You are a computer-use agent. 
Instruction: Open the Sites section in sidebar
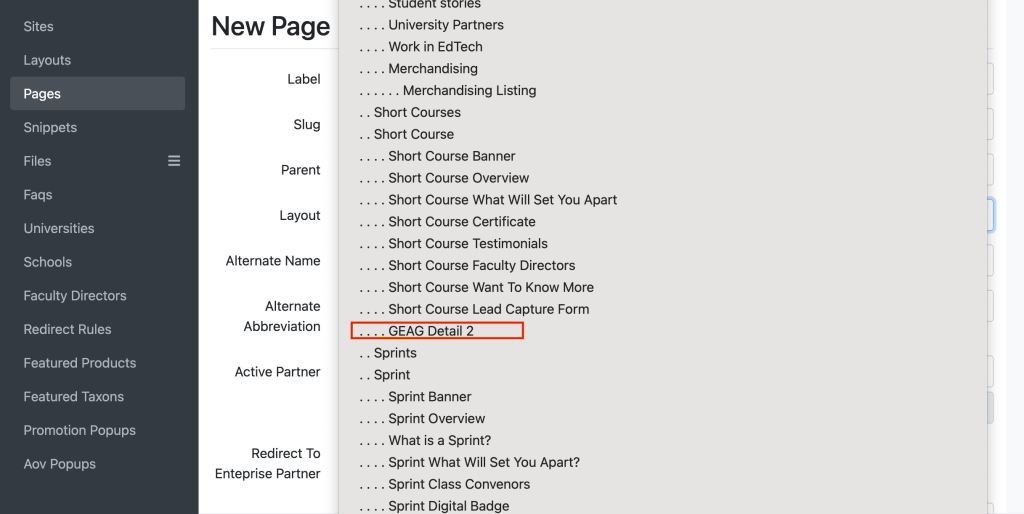click(39, 26)
